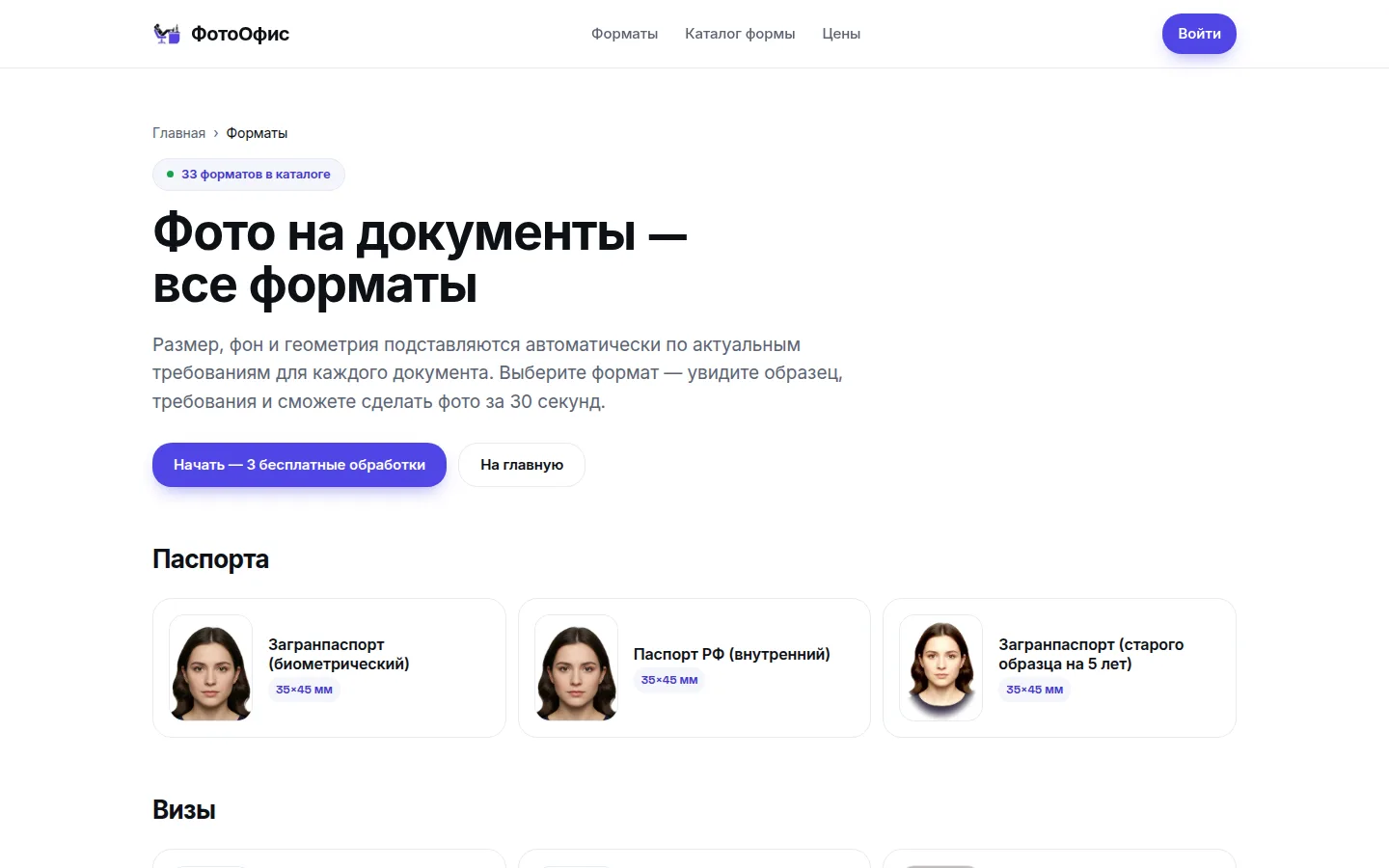Select Загранпаспорт (старого образца на 5 лет) title
This screenshot has width=1389, height=868.
pyautogui.click(x=1091, y=654)
